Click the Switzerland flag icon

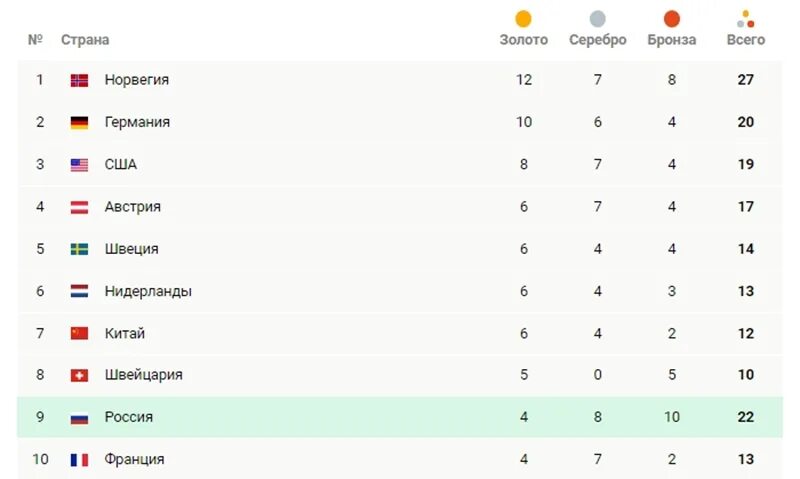[79, 375]
